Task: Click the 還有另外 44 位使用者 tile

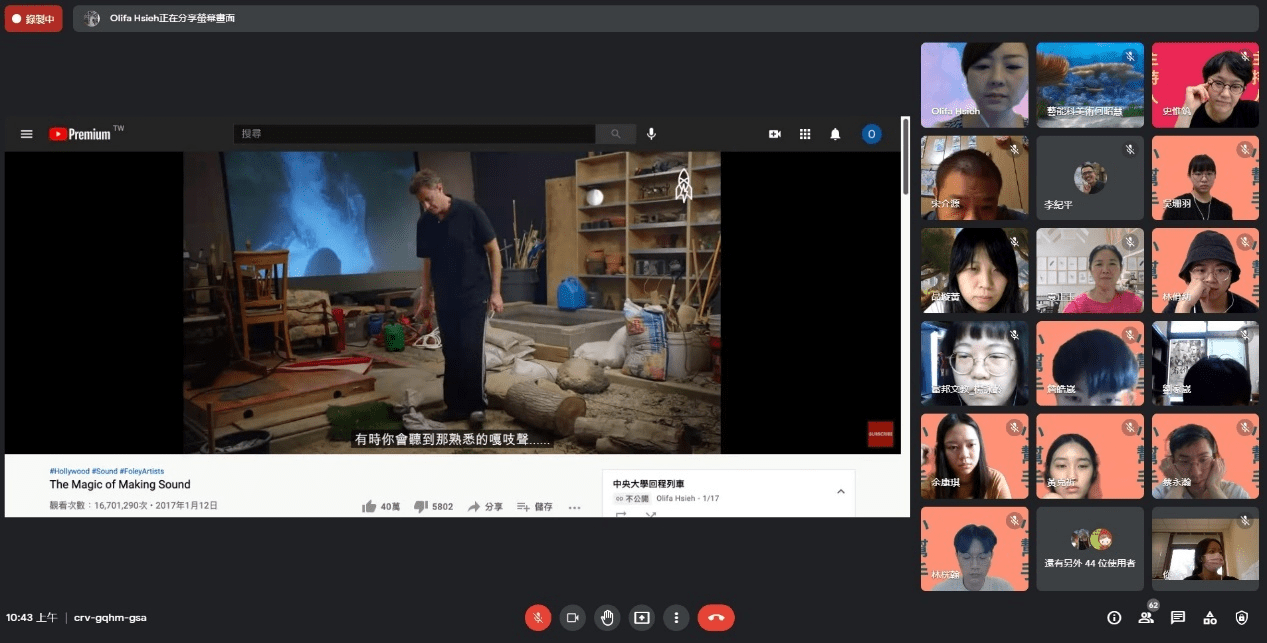Action: point(1090,548)
